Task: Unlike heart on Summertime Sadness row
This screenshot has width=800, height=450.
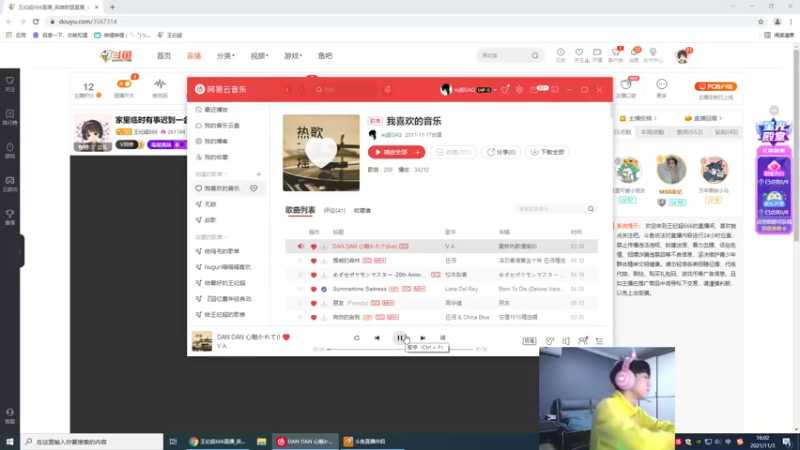Action: point(313,289)
